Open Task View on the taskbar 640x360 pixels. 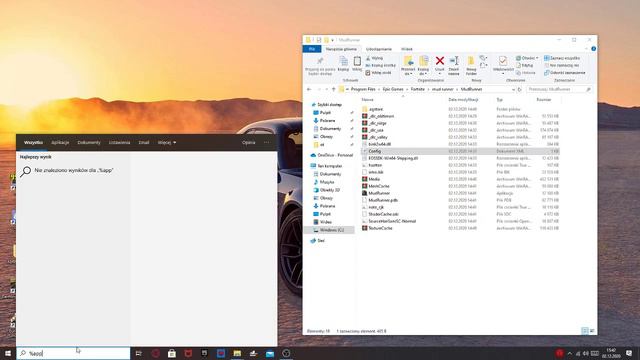tap(138, 353)
